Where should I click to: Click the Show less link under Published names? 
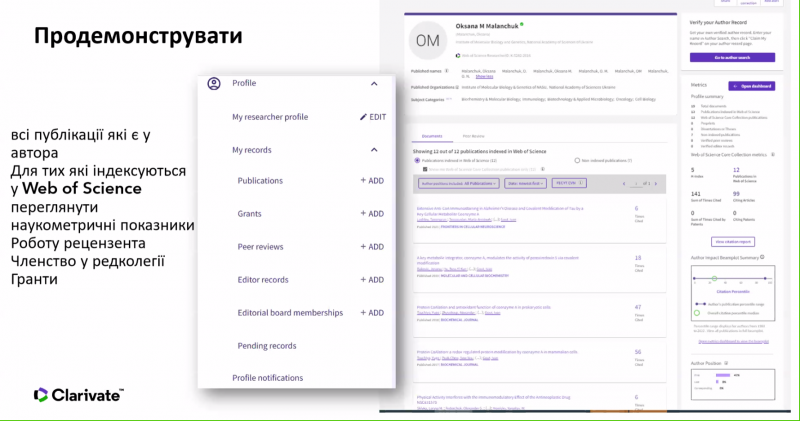[x=484, y=77]
